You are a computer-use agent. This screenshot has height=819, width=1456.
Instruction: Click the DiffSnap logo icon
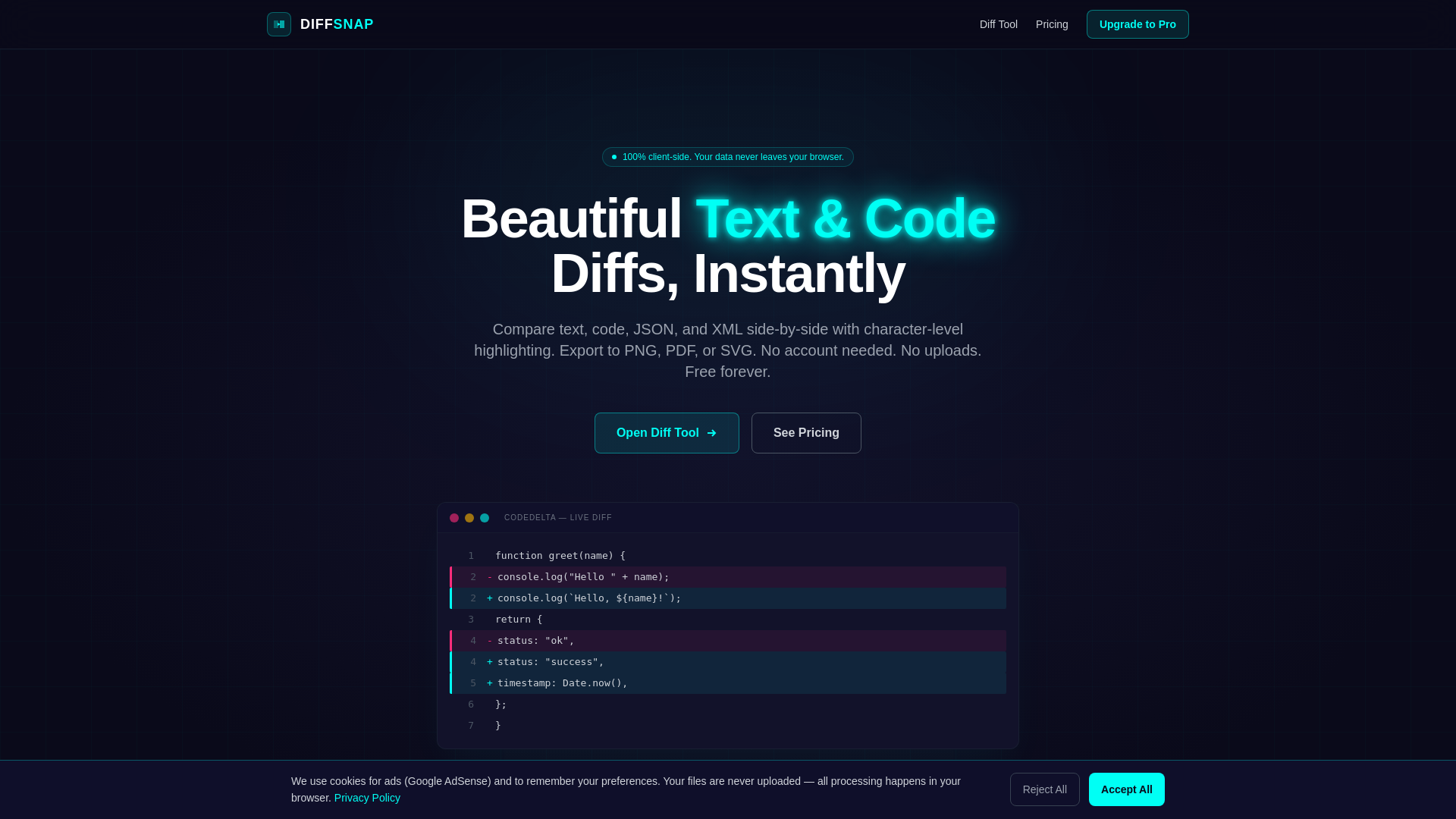[279, 24]
